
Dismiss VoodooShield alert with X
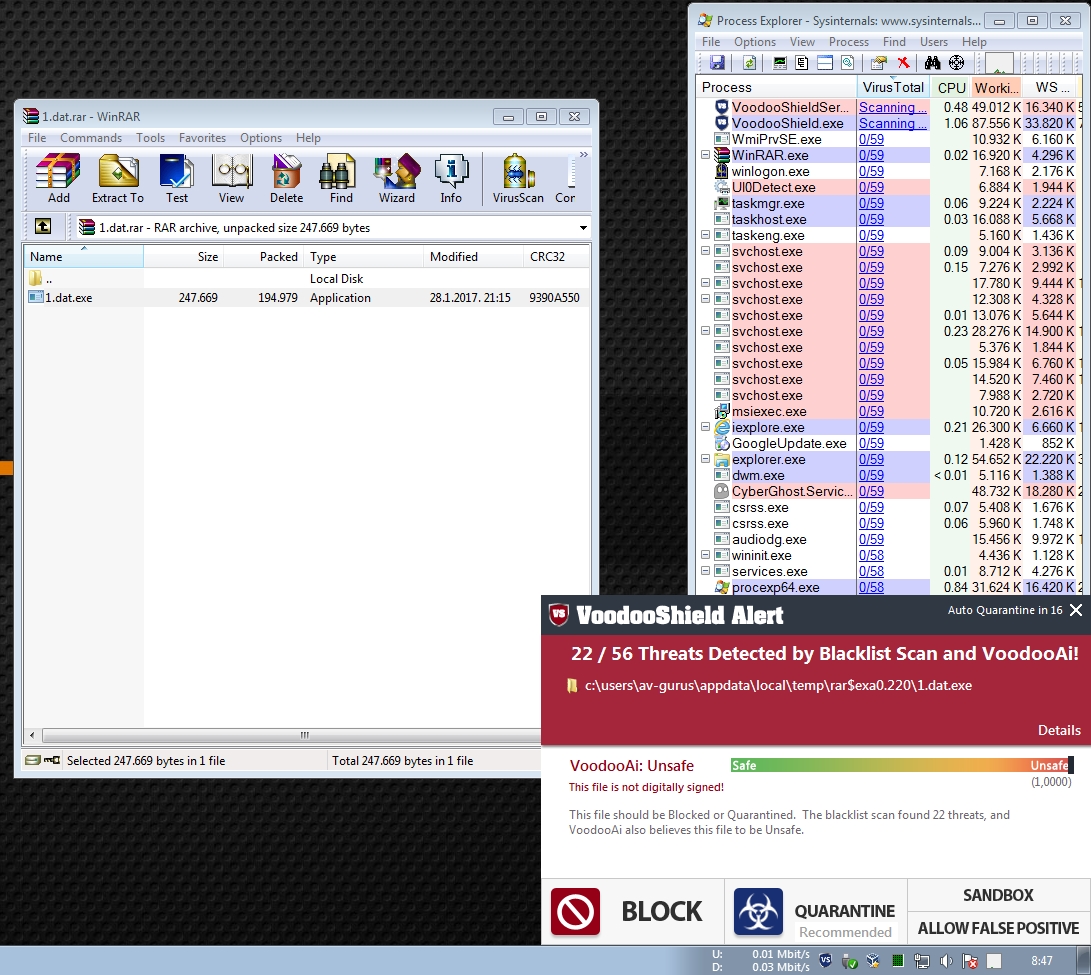pyautogui.click(x=1076, y=610)
